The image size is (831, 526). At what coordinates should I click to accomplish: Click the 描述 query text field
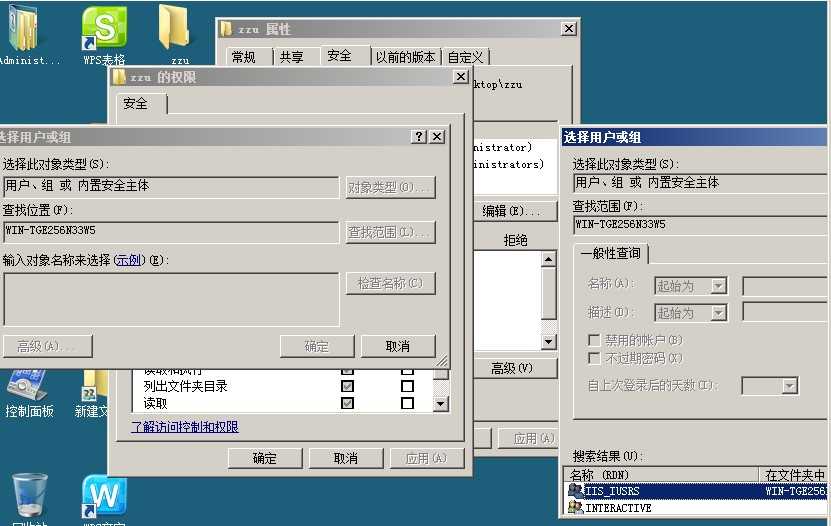[784, 312]
